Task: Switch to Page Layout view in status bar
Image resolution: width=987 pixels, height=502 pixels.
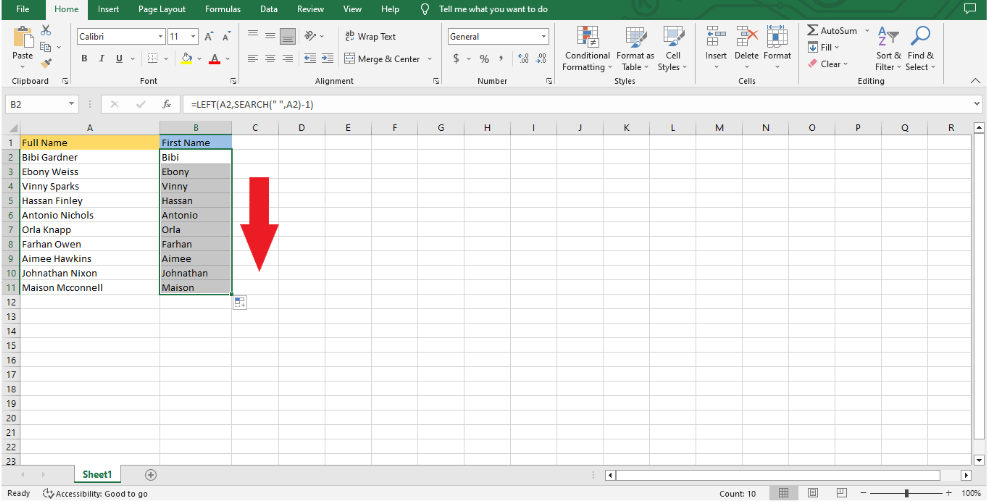Action: tap(815, 493)
